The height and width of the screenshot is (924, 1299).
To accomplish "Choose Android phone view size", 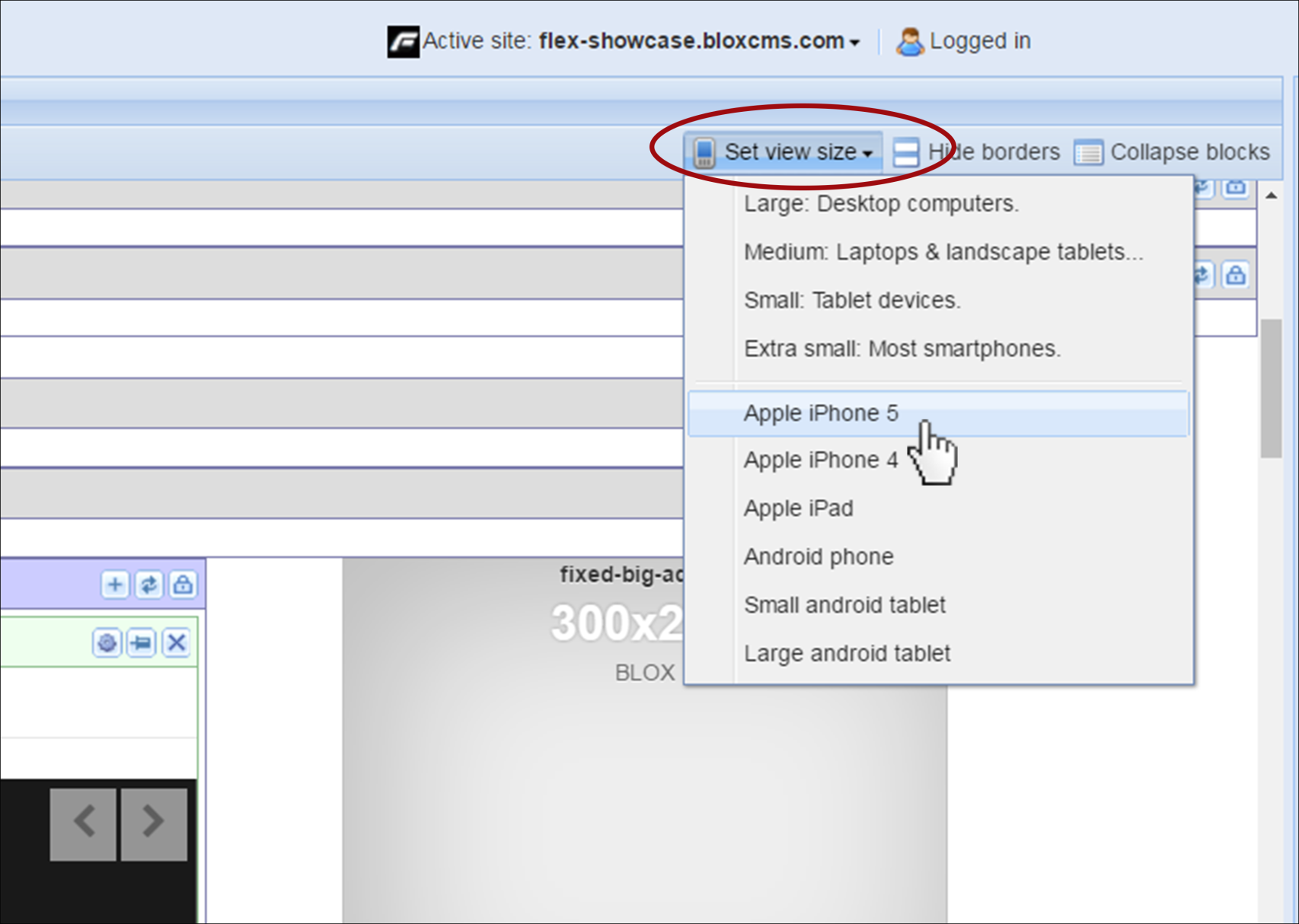I will click(x=939, y=556).
